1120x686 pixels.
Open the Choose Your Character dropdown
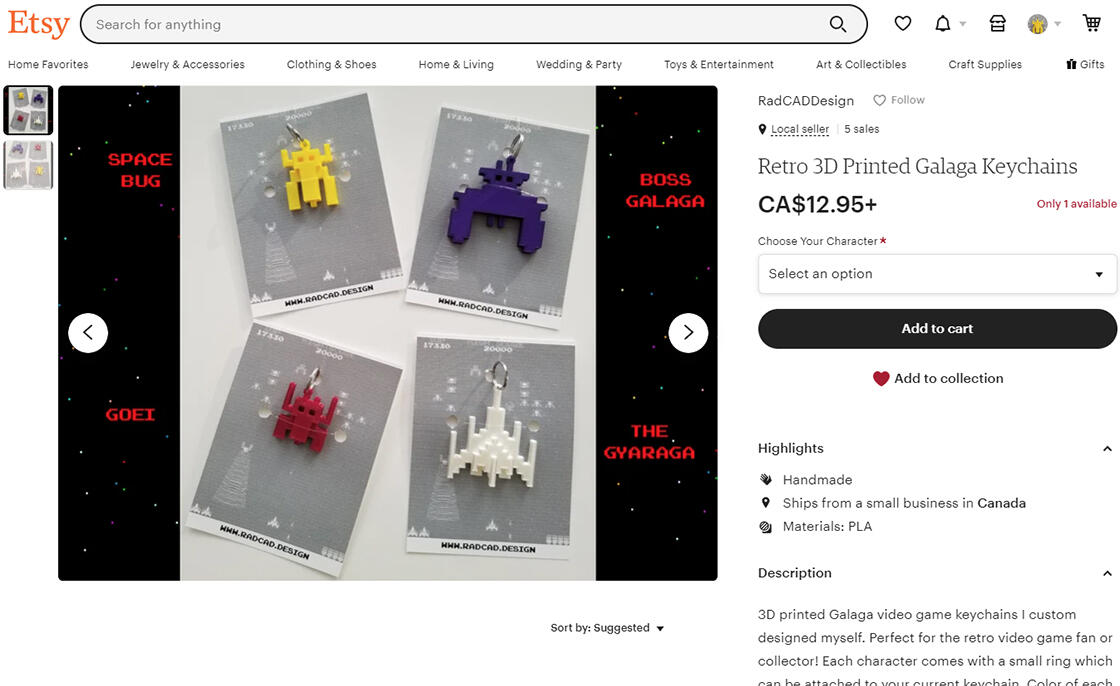pos(937,274)
